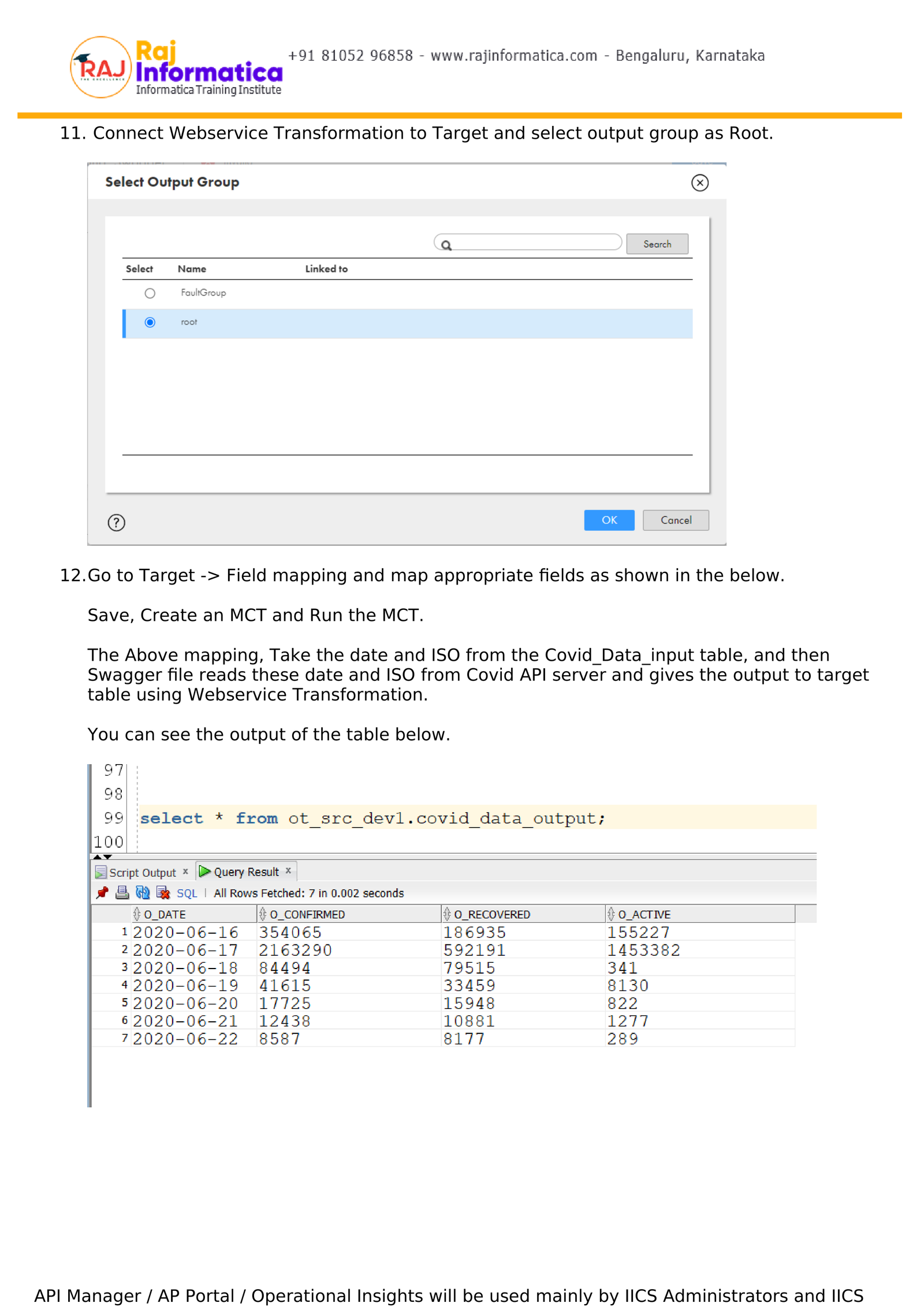The width and height of the screenshot is (924, 1307).
Task: Sort by the O_RECOVERED column header
Action: point(491,914)
